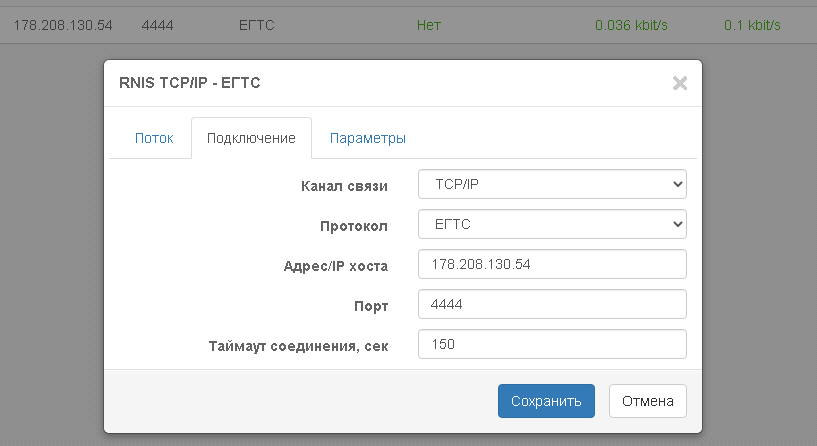Focus the Порт field containing 4444

551,304
